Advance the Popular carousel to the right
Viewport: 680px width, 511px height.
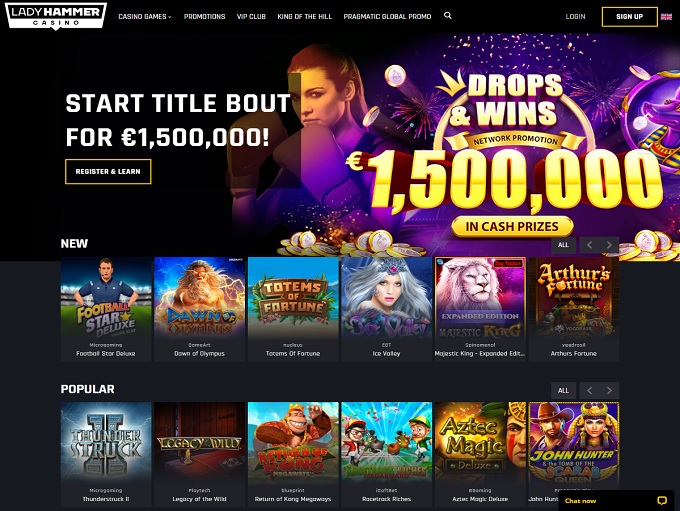pos(609,390)
